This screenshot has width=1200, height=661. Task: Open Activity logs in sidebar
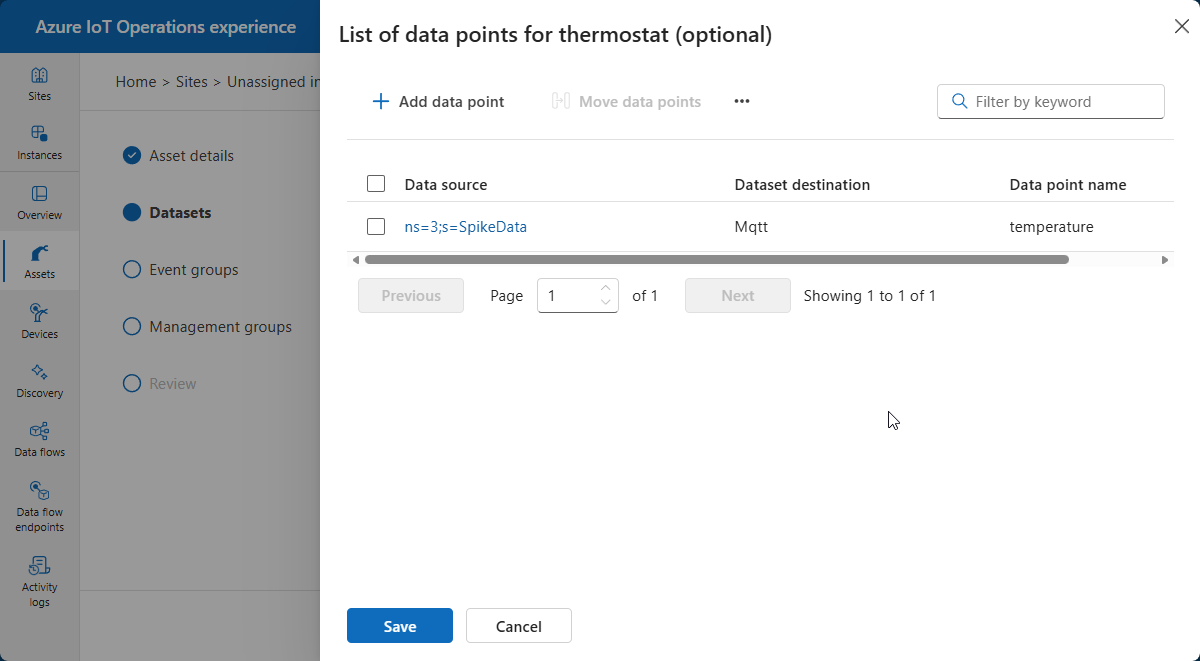pyautogui.click(x=39, y=581)
